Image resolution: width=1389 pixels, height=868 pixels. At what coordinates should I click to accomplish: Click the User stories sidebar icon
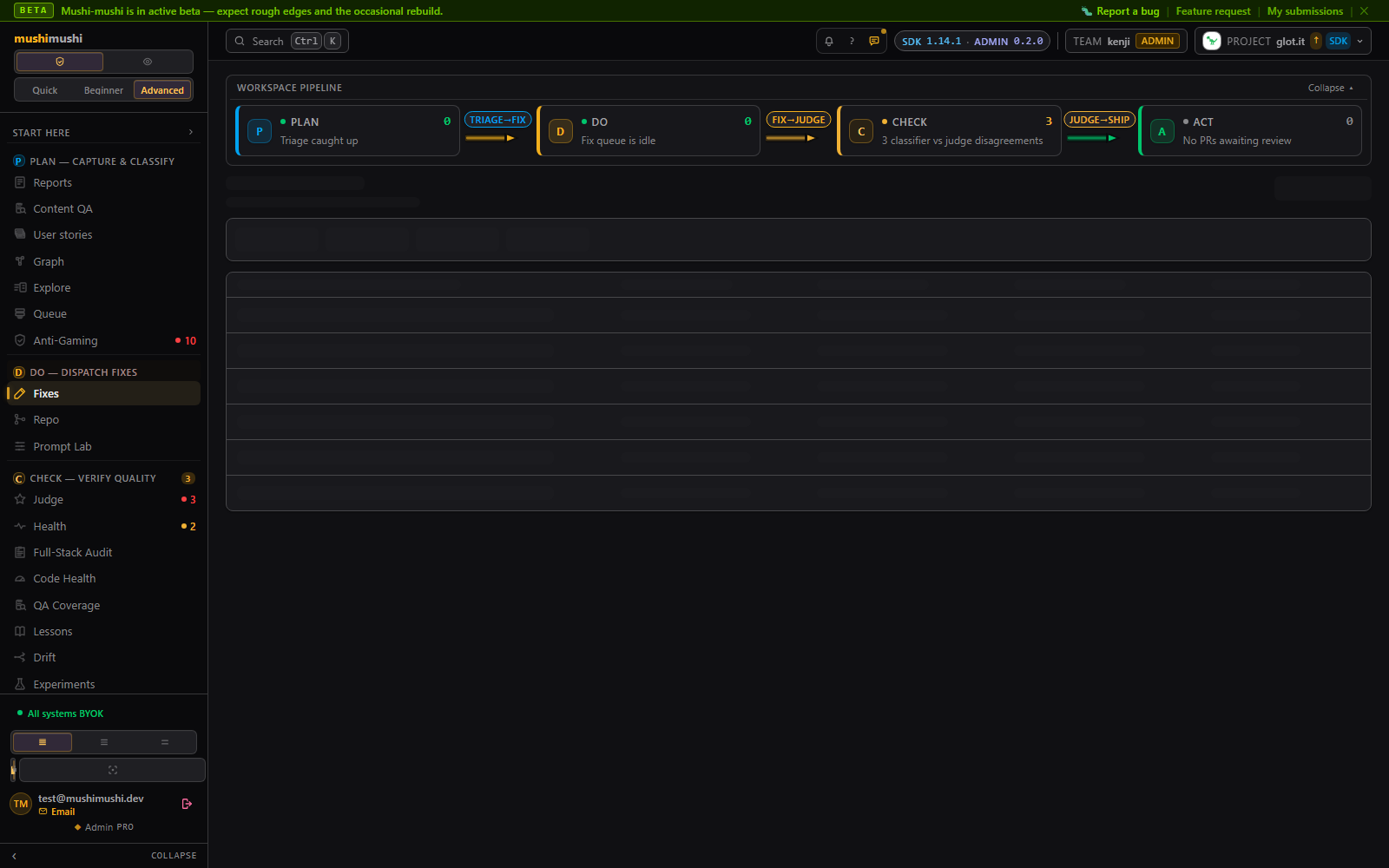pyautogui.click(x=20, y=234)
